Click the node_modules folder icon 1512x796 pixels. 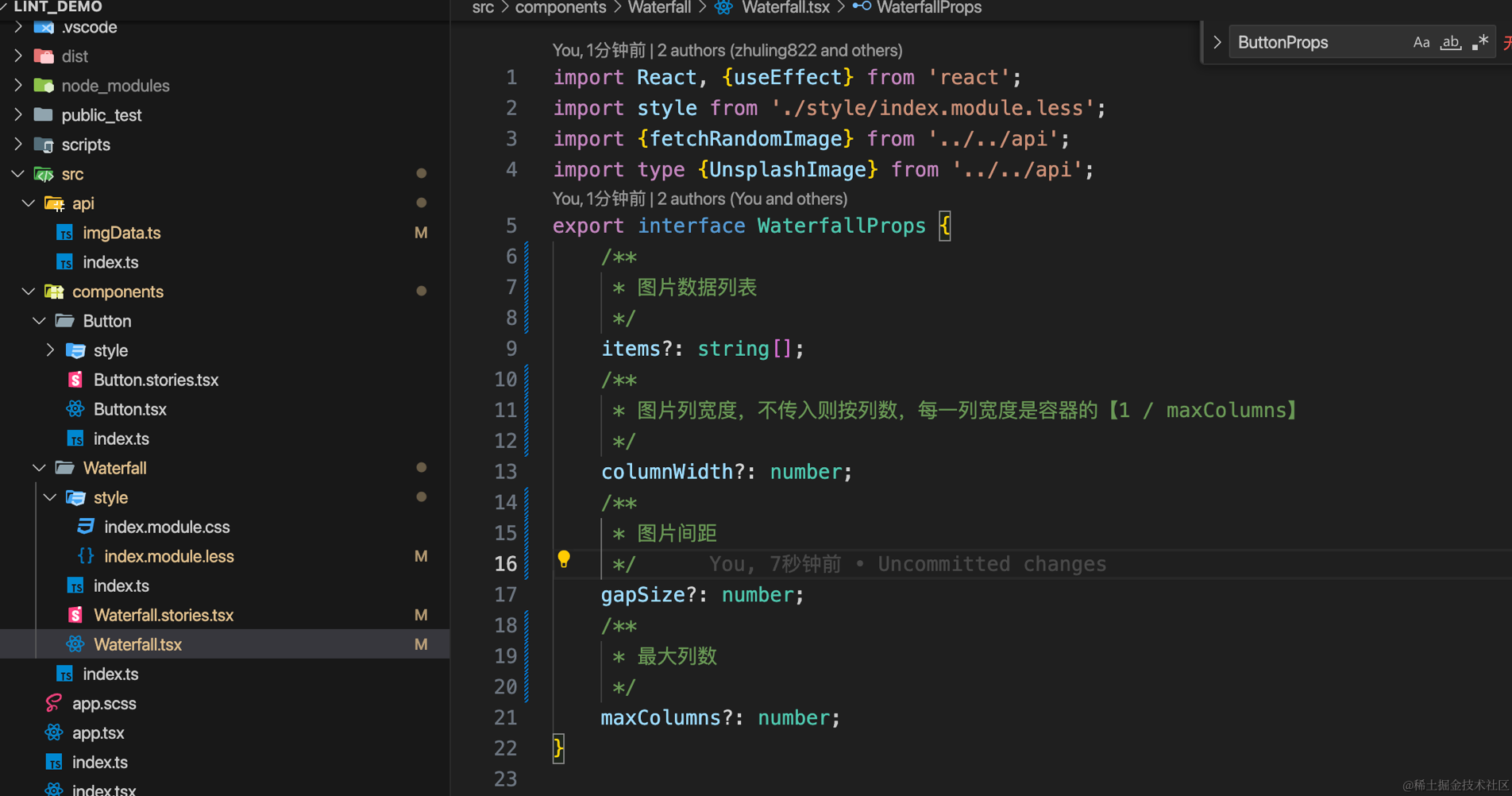pyautogui.click(x=44, y=86)
